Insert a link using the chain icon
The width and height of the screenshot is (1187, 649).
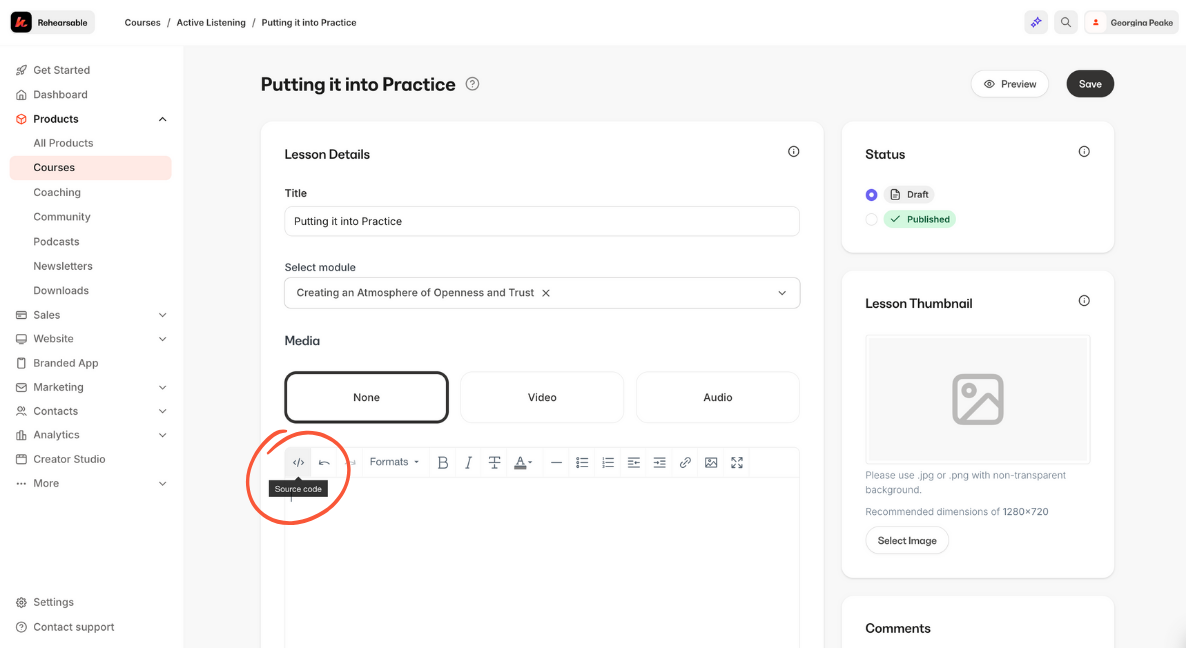point(685,463)
